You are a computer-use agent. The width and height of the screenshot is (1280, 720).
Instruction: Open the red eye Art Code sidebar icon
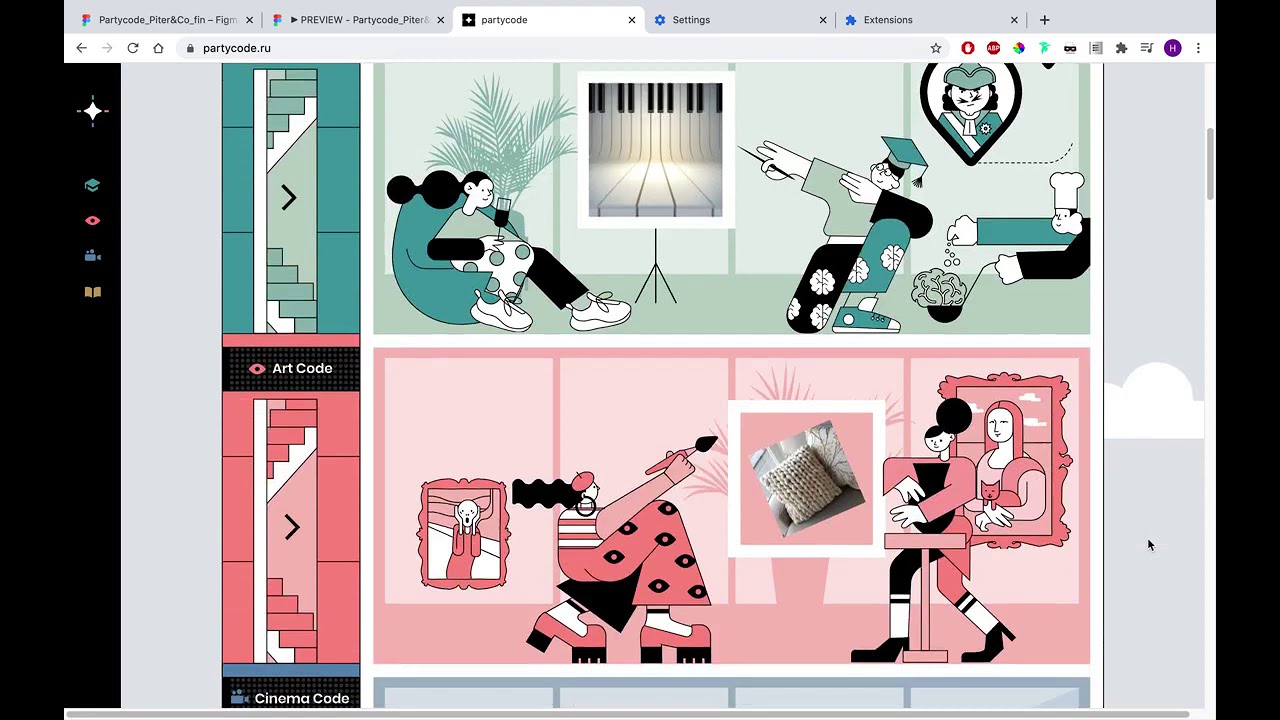[x=92, y=221]
